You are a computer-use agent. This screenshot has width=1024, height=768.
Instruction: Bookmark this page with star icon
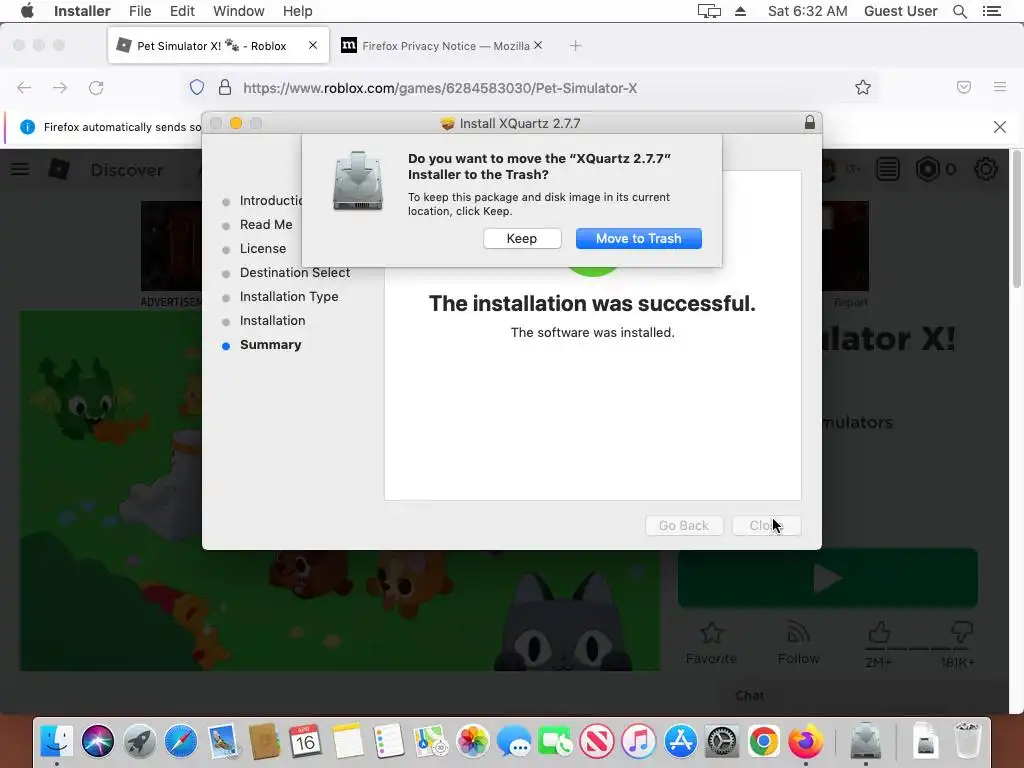[x=863, y=88]
